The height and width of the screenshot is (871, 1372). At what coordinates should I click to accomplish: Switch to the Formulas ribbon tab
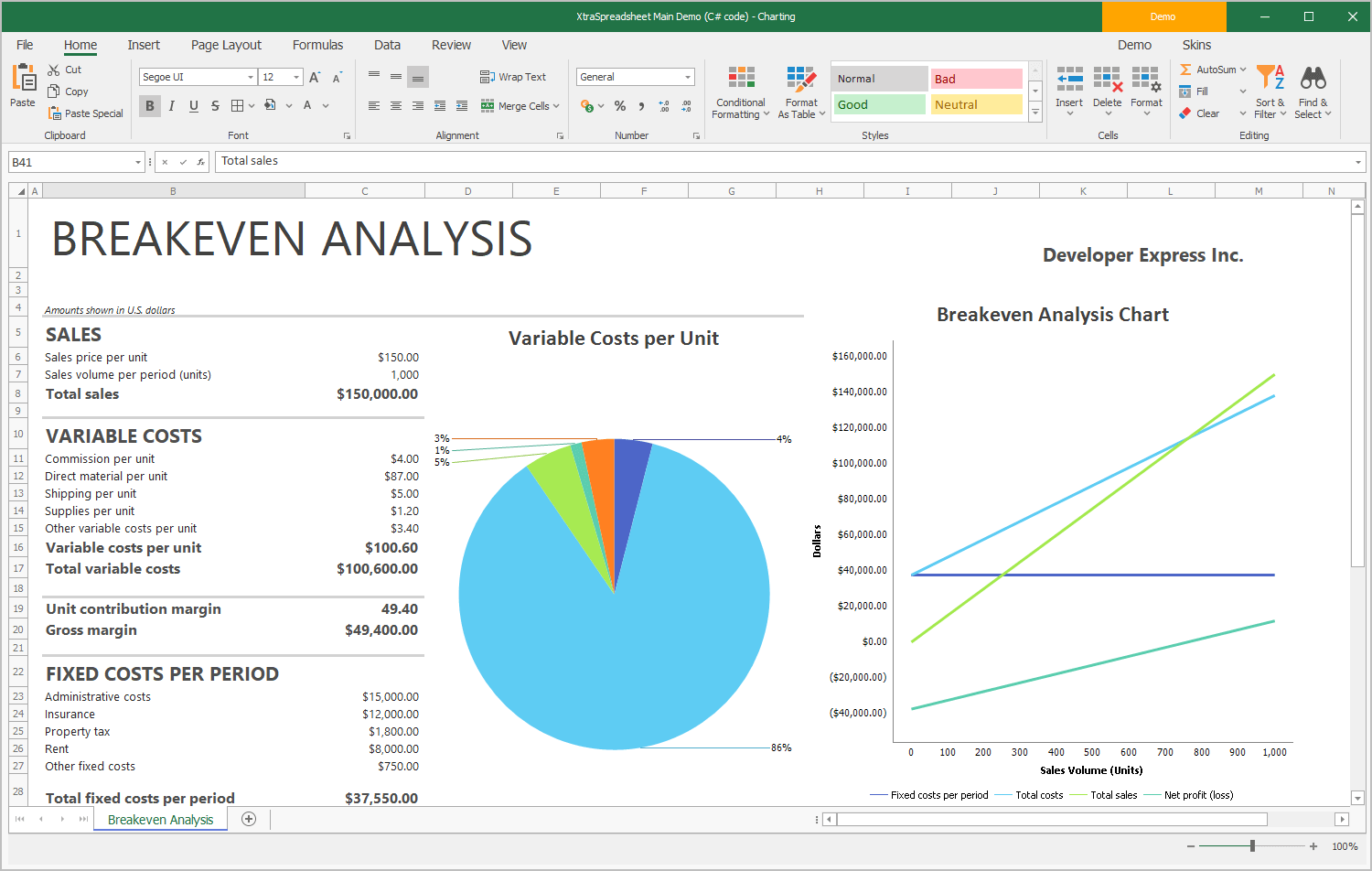(317, 44)
